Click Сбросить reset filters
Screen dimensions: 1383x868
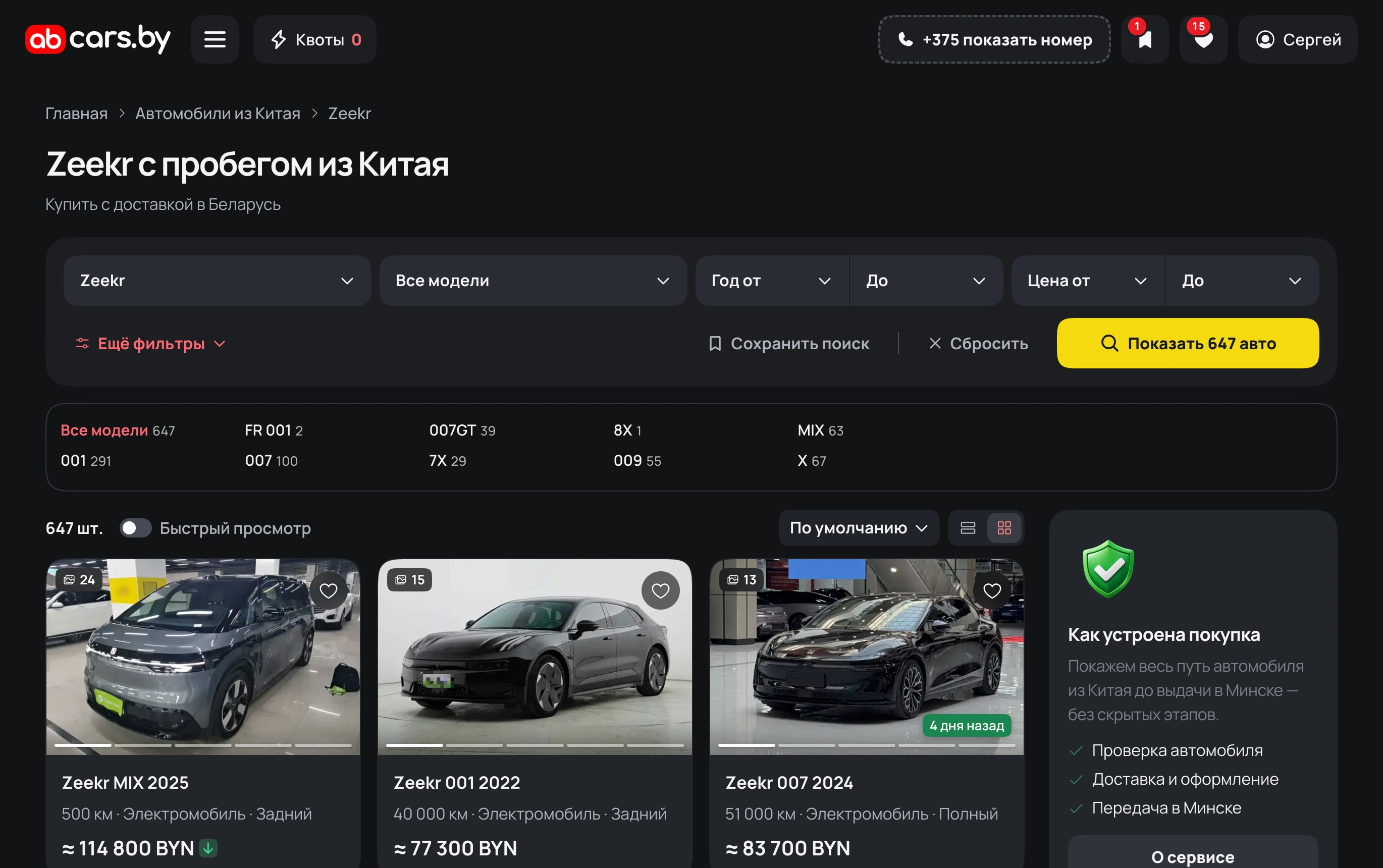[978, 343]
